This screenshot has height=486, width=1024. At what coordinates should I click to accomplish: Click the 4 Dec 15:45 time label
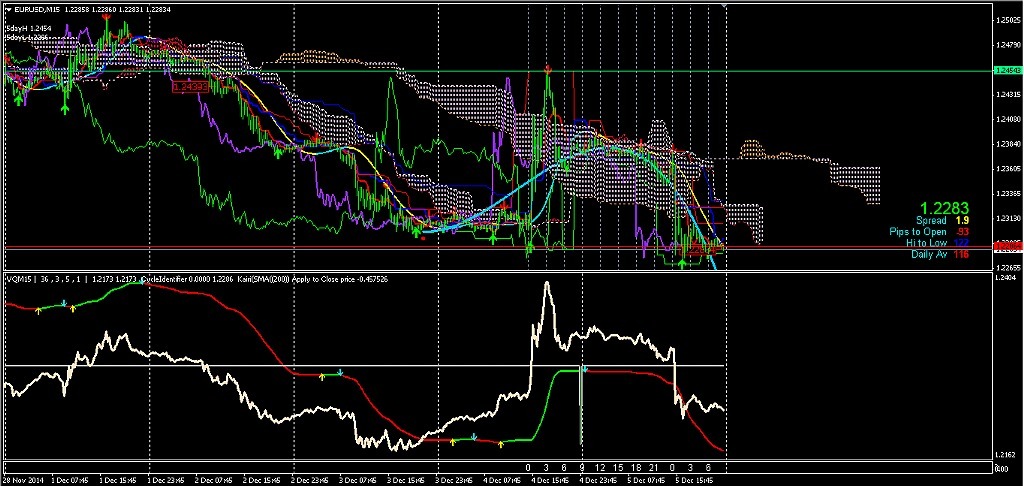coord(552,480)
